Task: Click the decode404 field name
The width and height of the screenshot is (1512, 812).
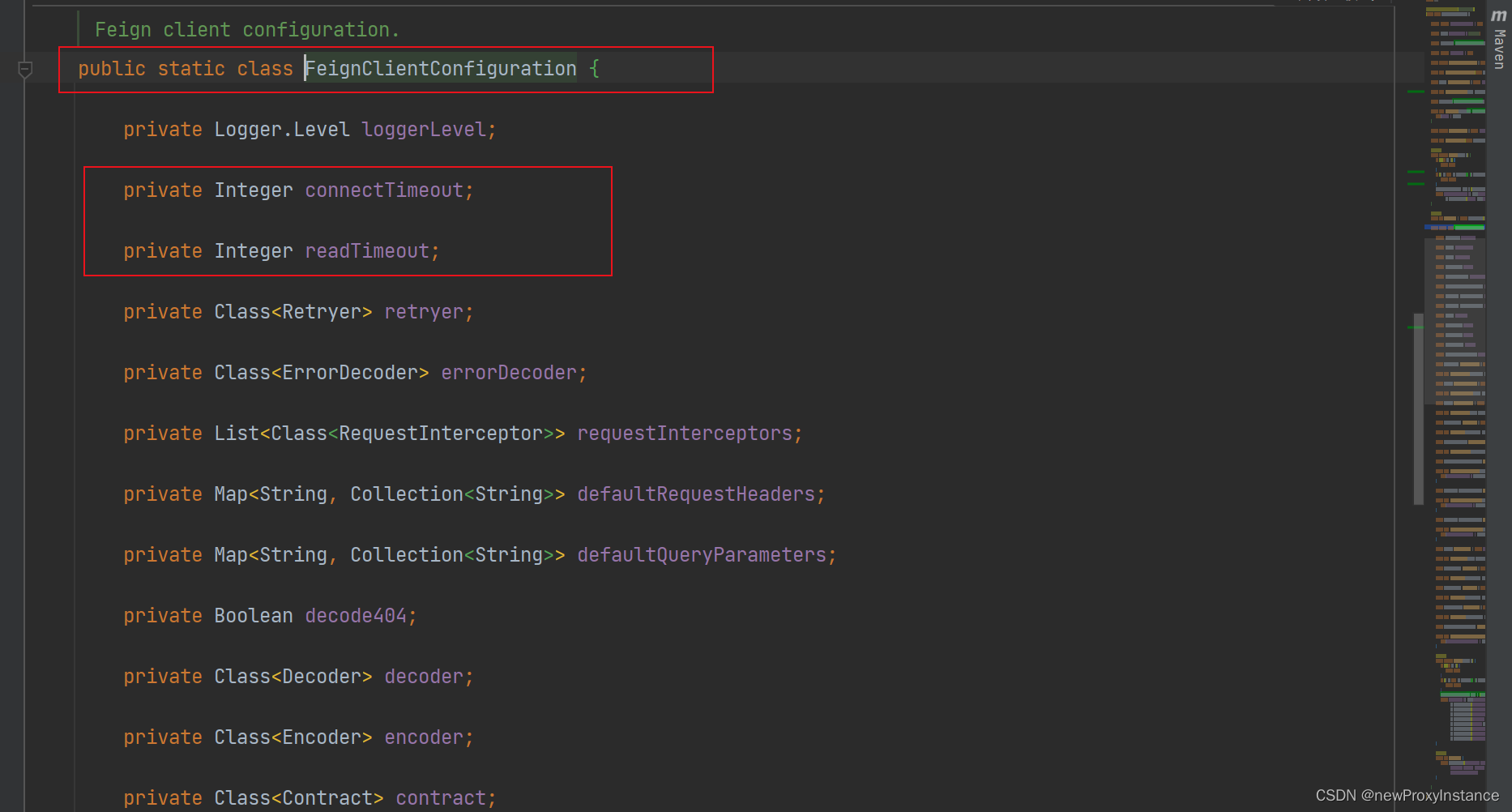Action: pos(356,616)
